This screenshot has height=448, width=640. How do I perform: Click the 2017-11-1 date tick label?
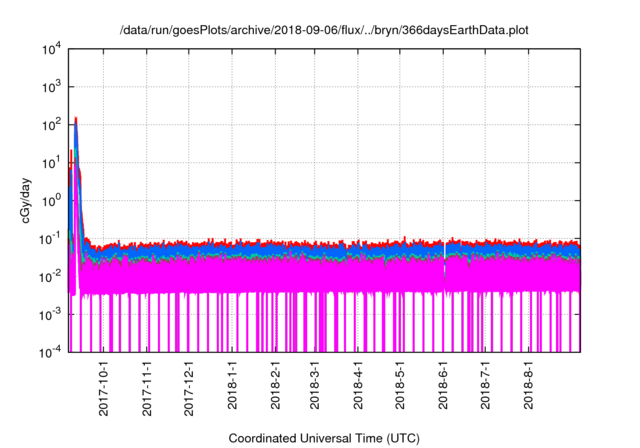147,388
